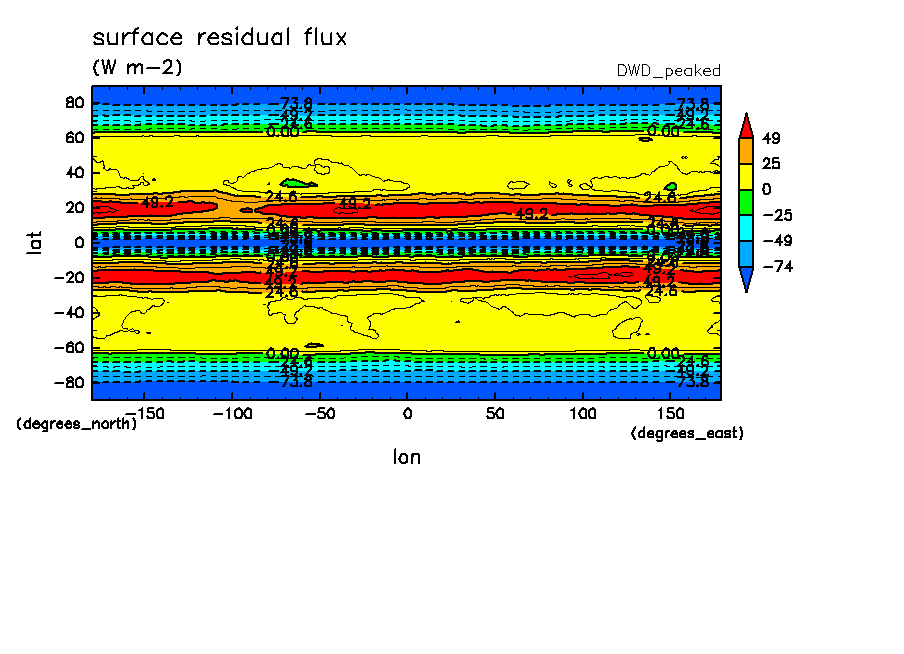Click the '(degrees_east)' units text
This screenshot has width=904, height=654.
[687, 433]
